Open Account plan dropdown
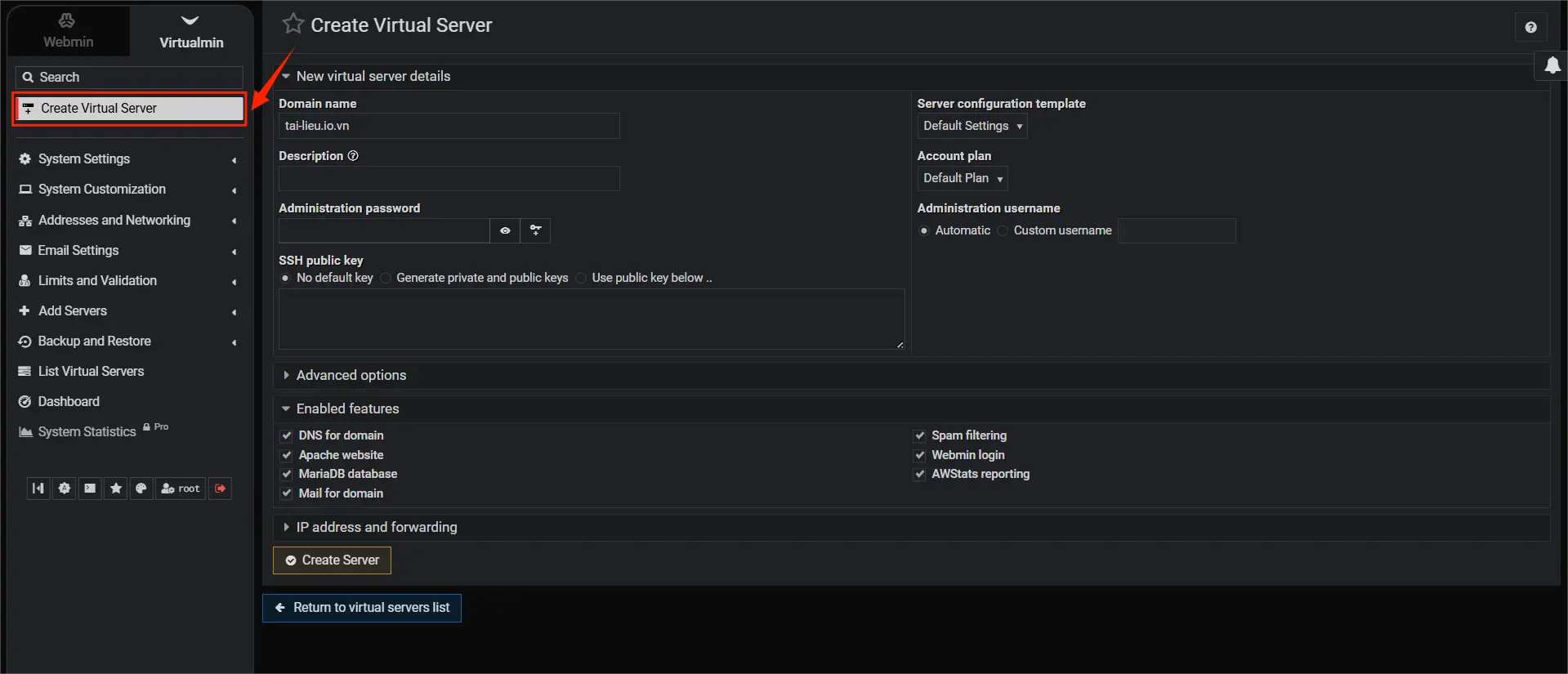The width and height of the screenshot is (1568, 674). point(962,178)
